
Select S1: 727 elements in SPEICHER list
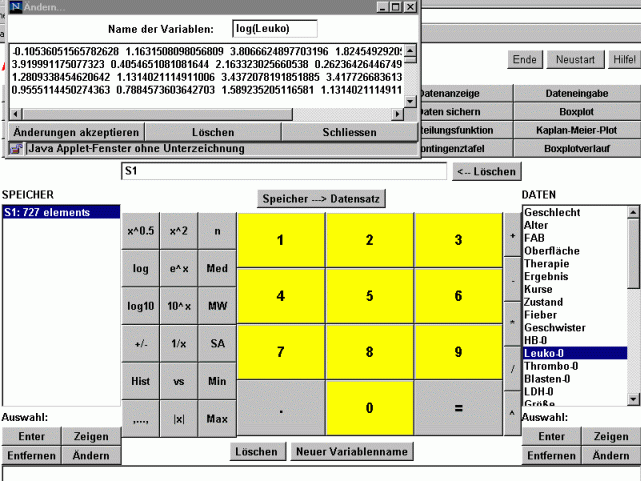click(x=61, y=212)
